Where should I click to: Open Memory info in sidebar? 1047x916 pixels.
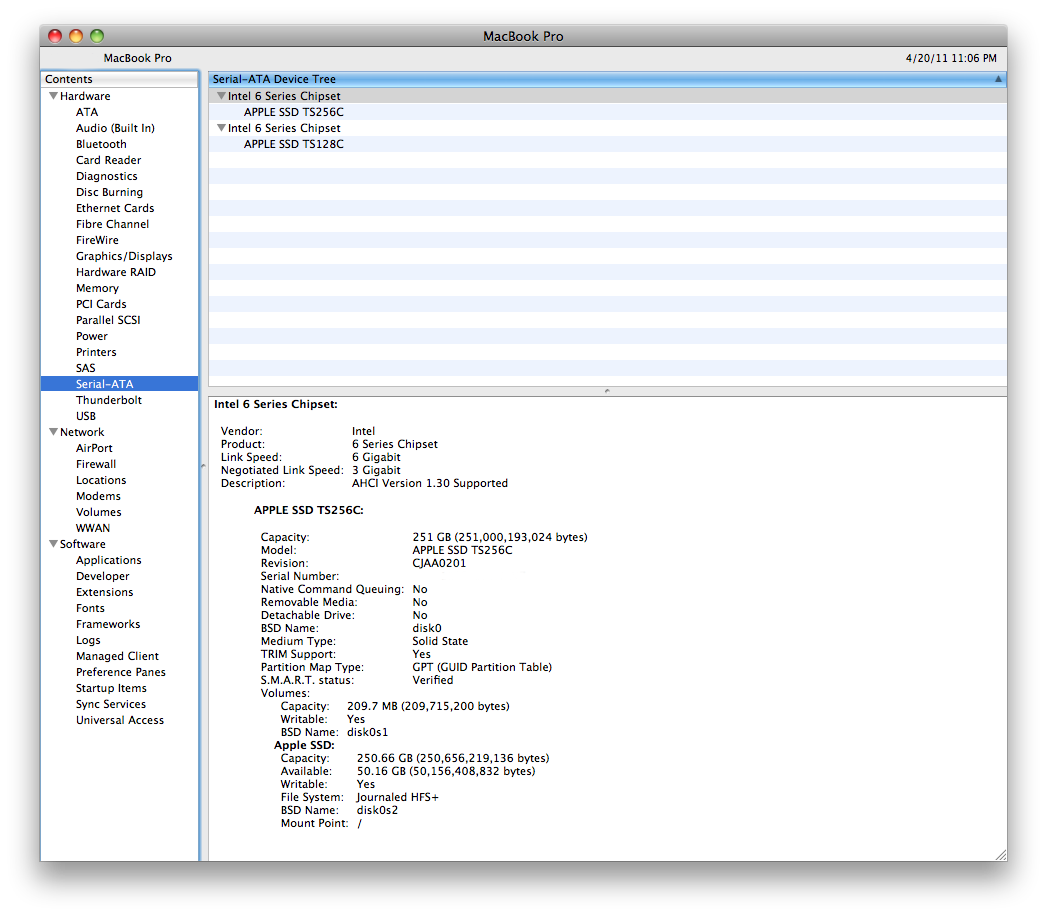tap(97, 288)
